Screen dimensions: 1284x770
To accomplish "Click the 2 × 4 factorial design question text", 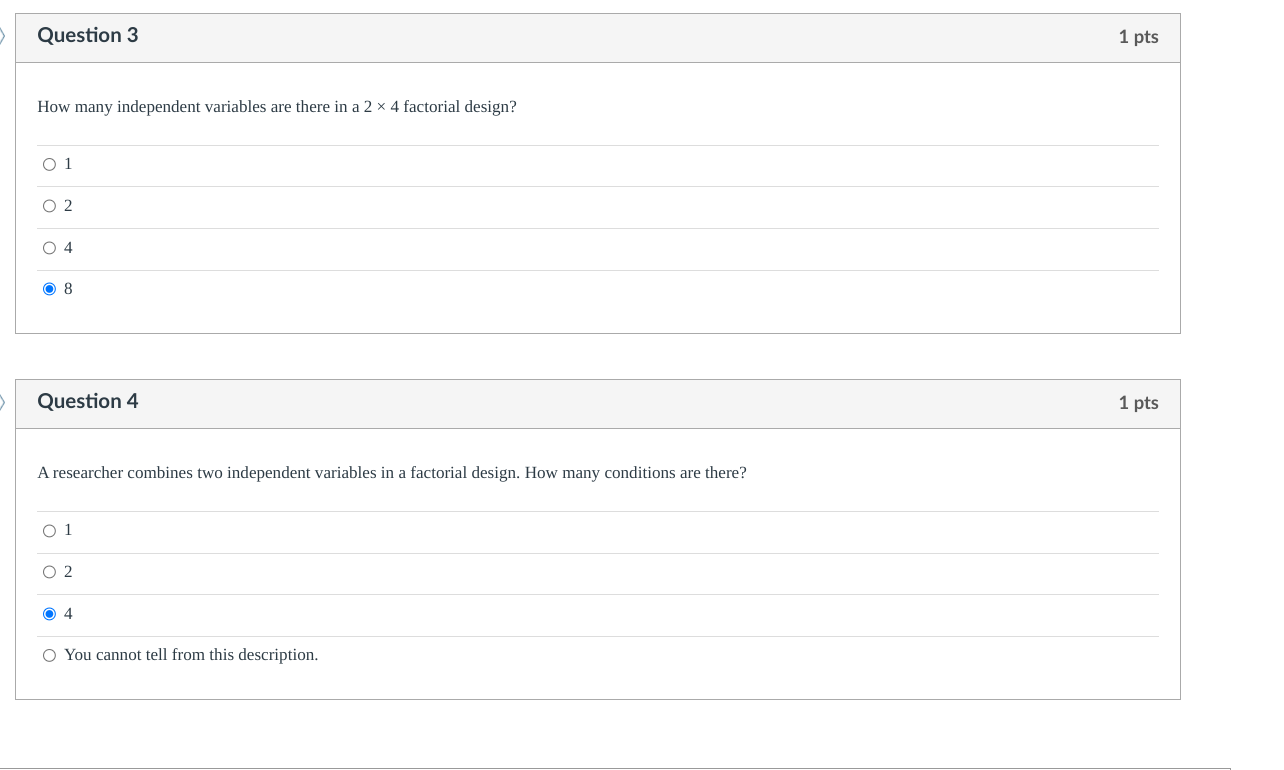I will (x=277, y=106).
